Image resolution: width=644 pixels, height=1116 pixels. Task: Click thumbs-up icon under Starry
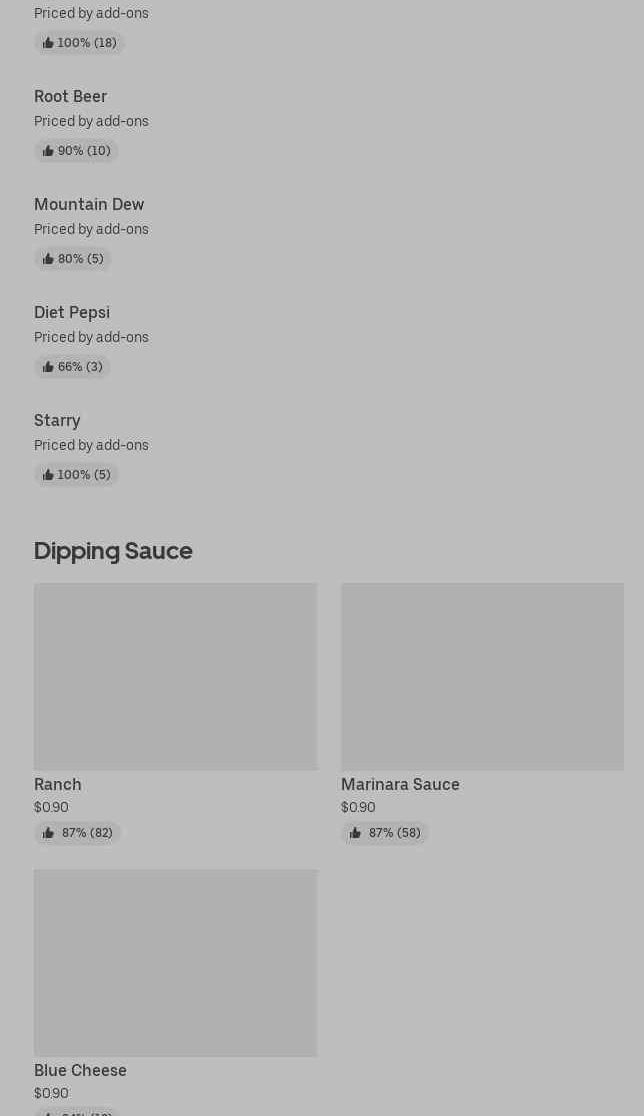point(48,475)
